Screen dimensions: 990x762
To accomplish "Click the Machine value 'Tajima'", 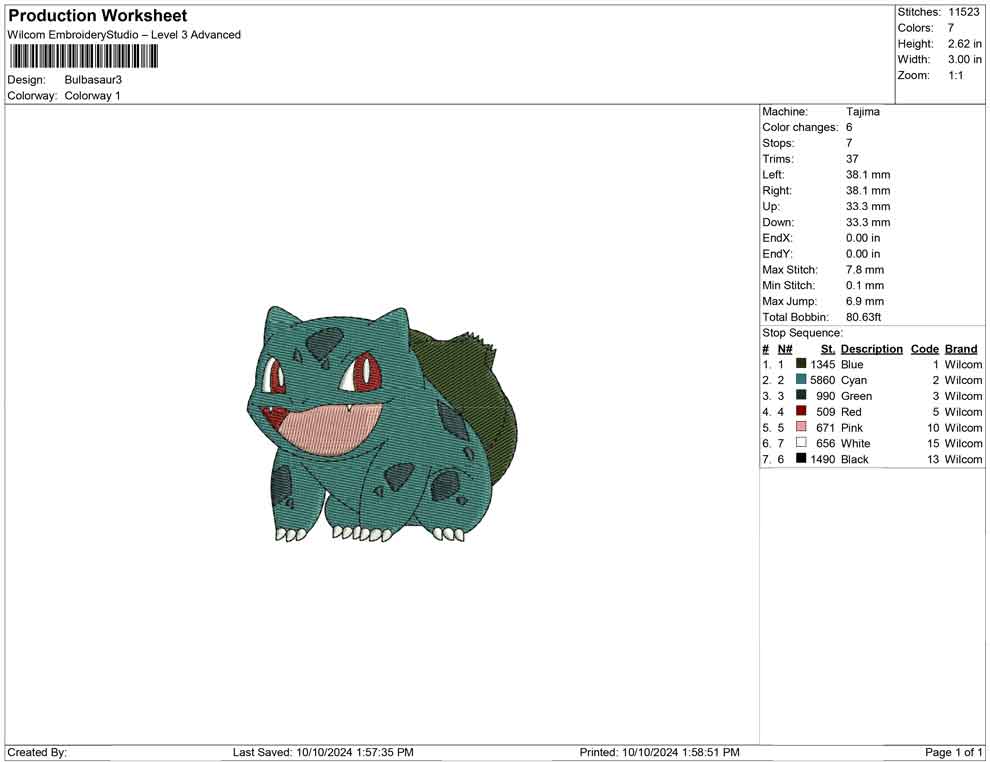I will [x=862, y=112].
